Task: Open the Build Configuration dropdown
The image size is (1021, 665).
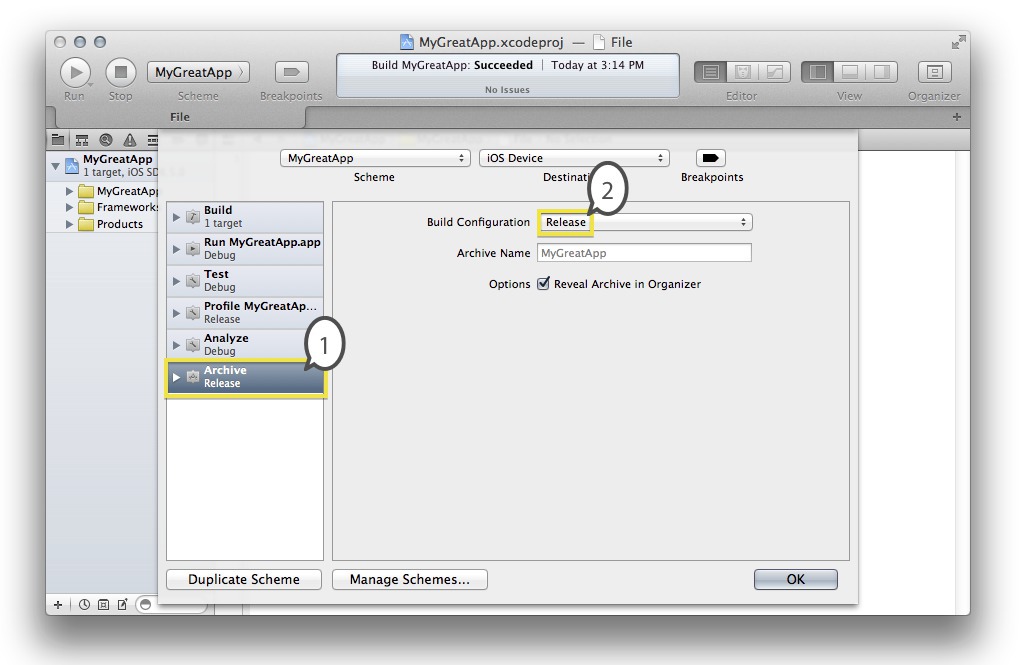Action: click(x=645, y=222)
